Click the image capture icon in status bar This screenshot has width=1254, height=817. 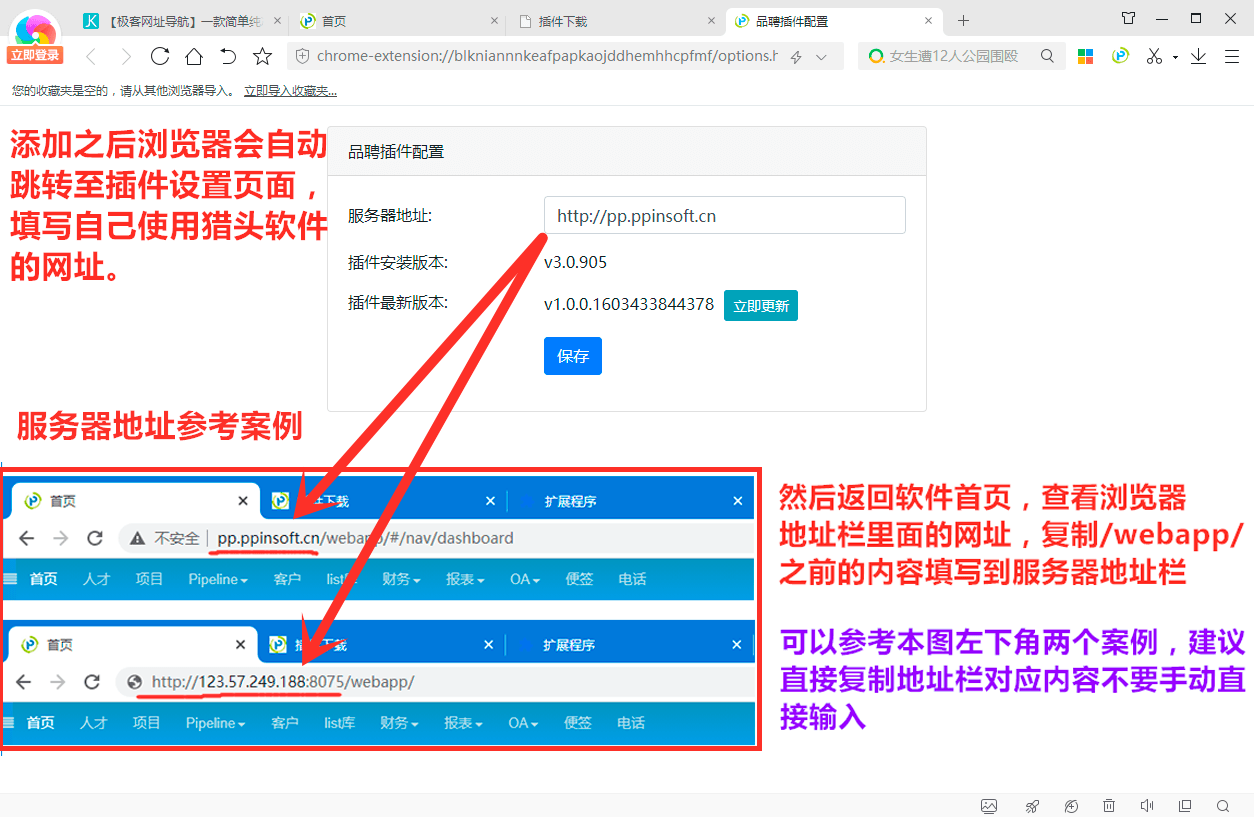989,806
